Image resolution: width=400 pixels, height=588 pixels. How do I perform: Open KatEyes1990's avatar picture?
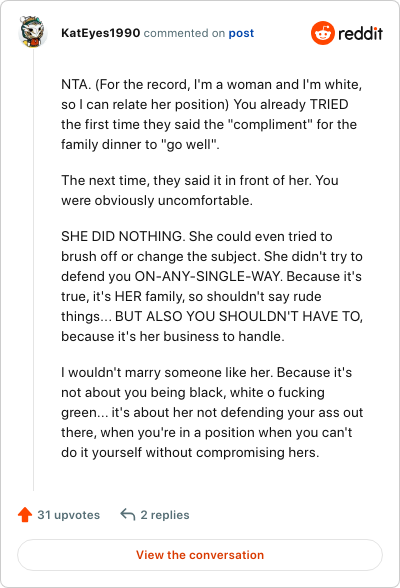(33, 32)
